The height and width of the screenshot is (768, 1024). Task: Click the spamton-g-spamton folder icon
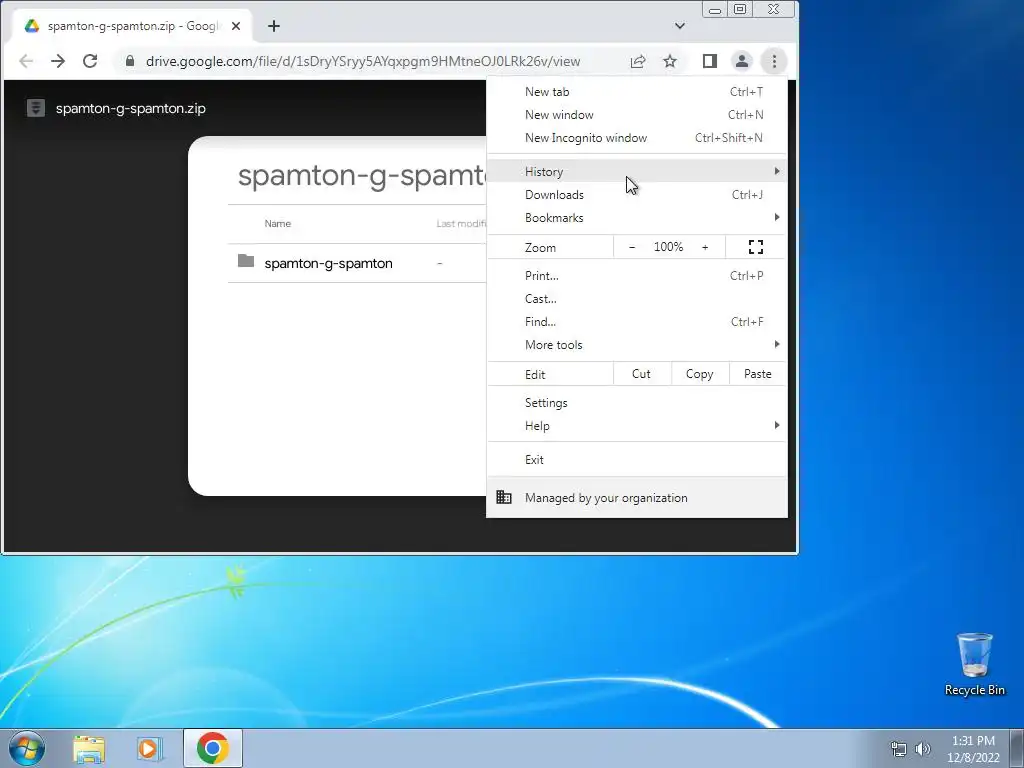click(246, 261)
